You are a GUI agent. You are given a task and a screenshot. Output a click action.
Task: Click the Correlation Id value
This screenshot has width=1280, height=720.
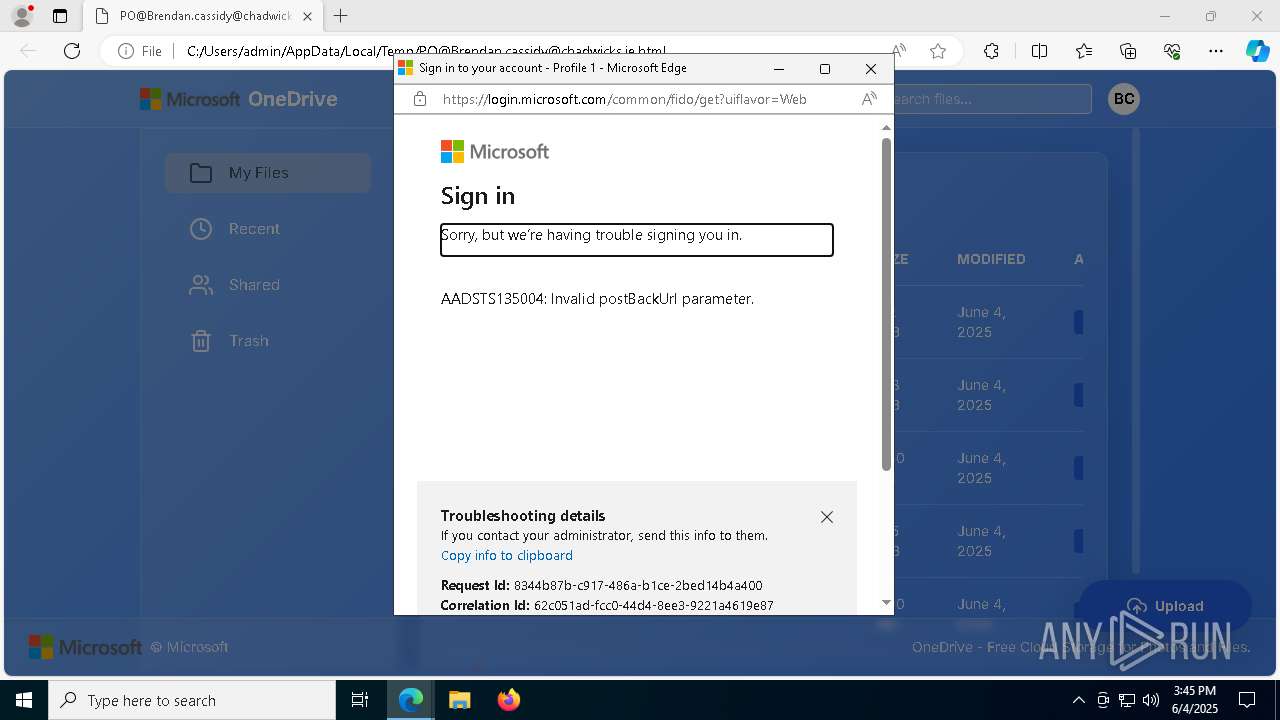click(x=654, y=606)
